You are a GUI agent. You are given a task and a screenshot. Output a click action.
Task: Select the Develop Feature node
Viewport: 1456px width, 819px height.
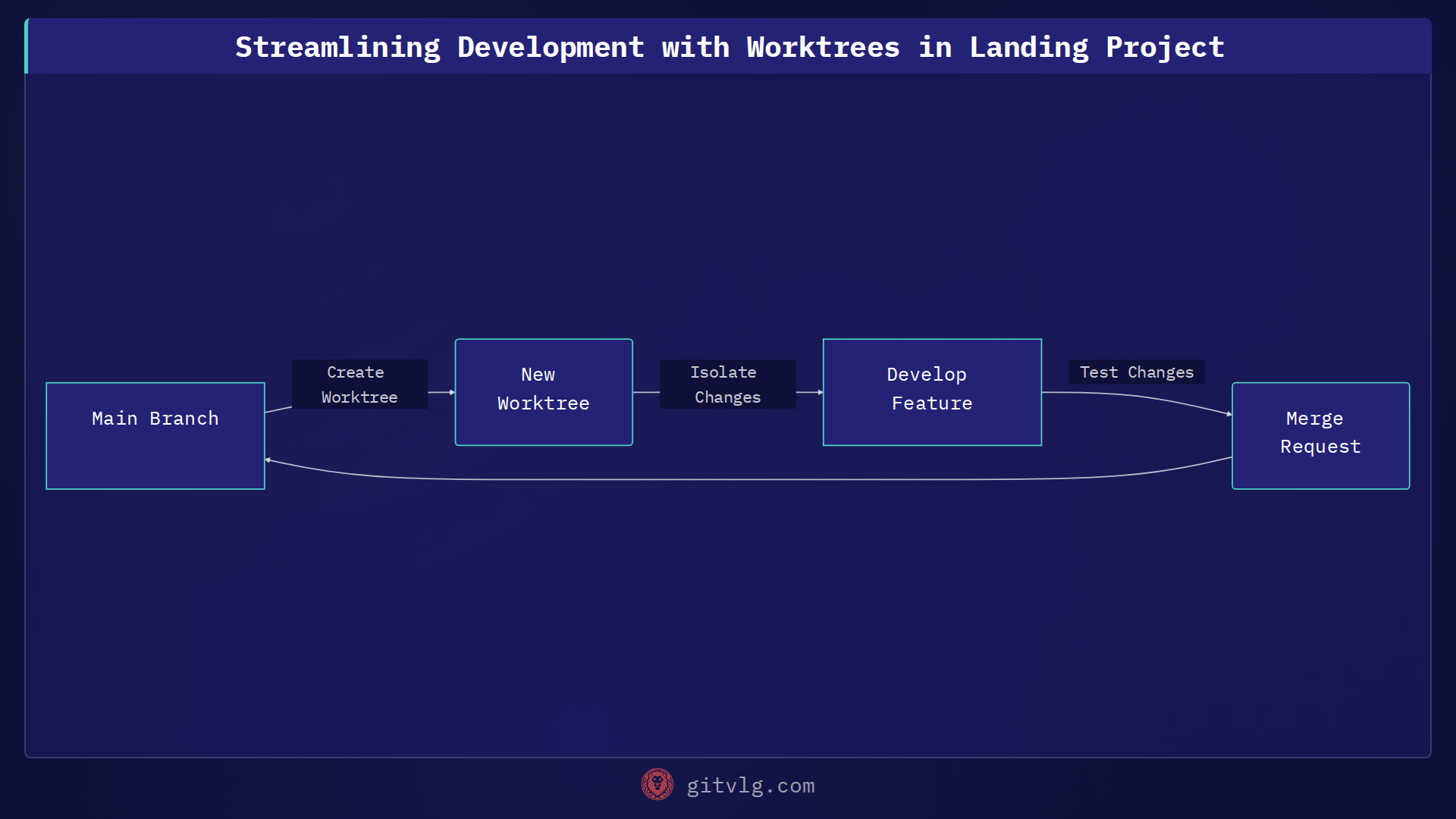pyautogui.click(x=932, y=392)
